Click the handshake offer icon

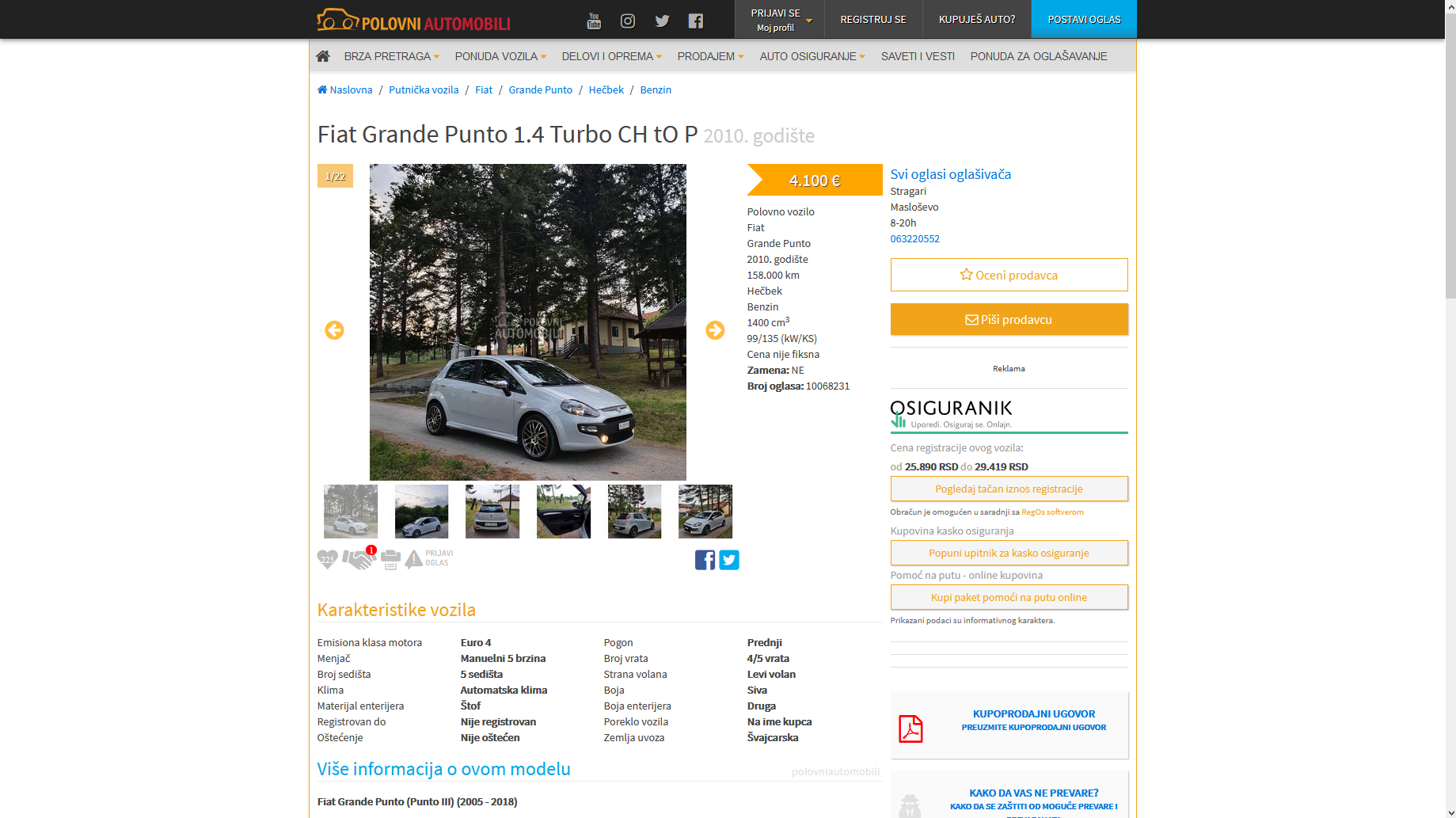[359, 559]
